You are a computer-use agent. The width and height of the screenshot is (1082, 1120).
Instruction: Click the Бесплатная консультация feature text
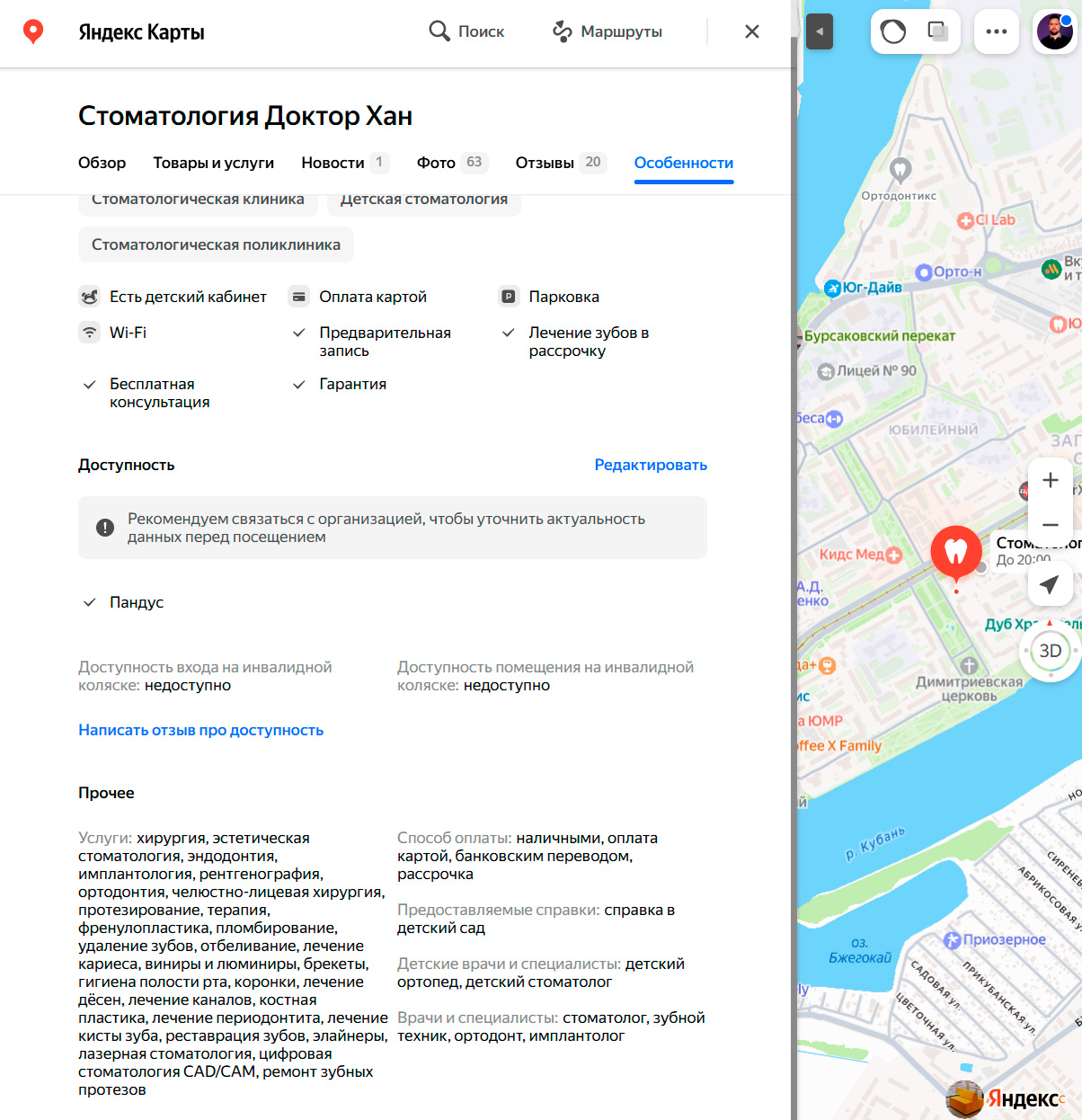pyautogui.click(x=160, y=393)
